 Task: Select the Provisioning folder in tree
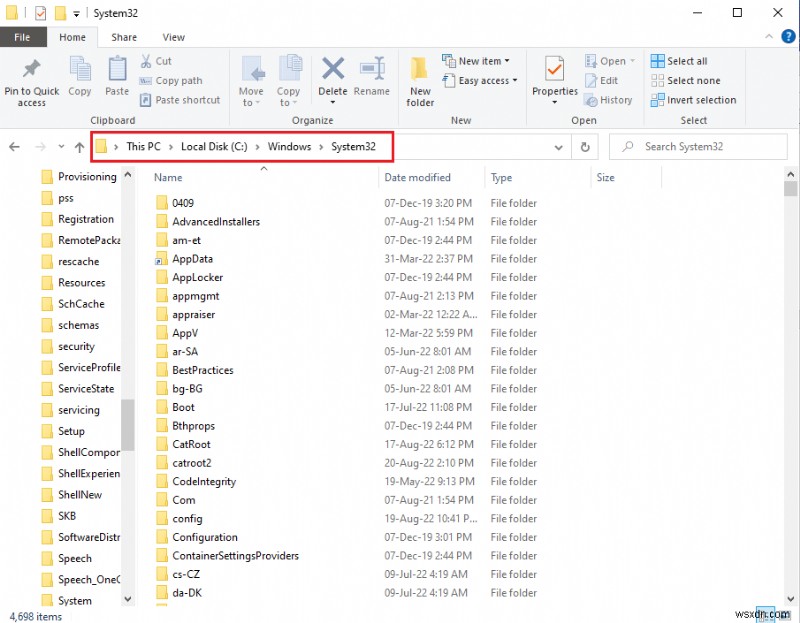click(x=80, y=177)
